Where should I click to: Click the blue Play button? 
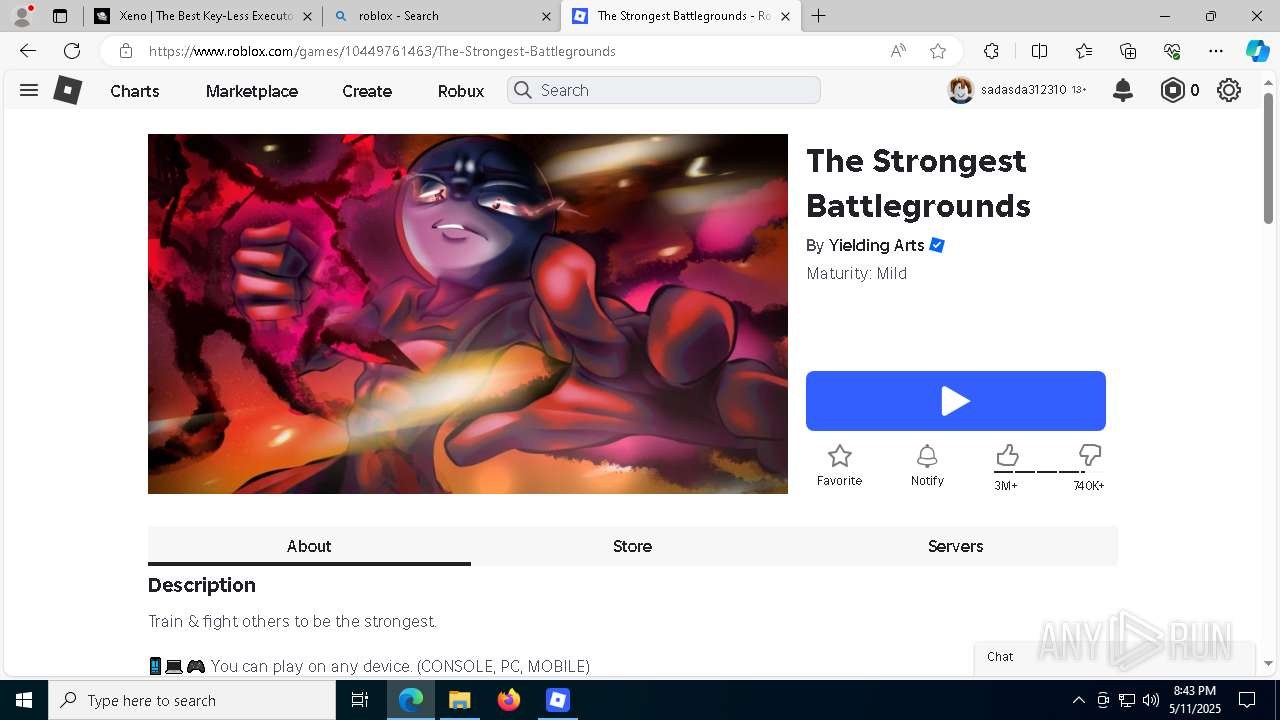(956, 401)
